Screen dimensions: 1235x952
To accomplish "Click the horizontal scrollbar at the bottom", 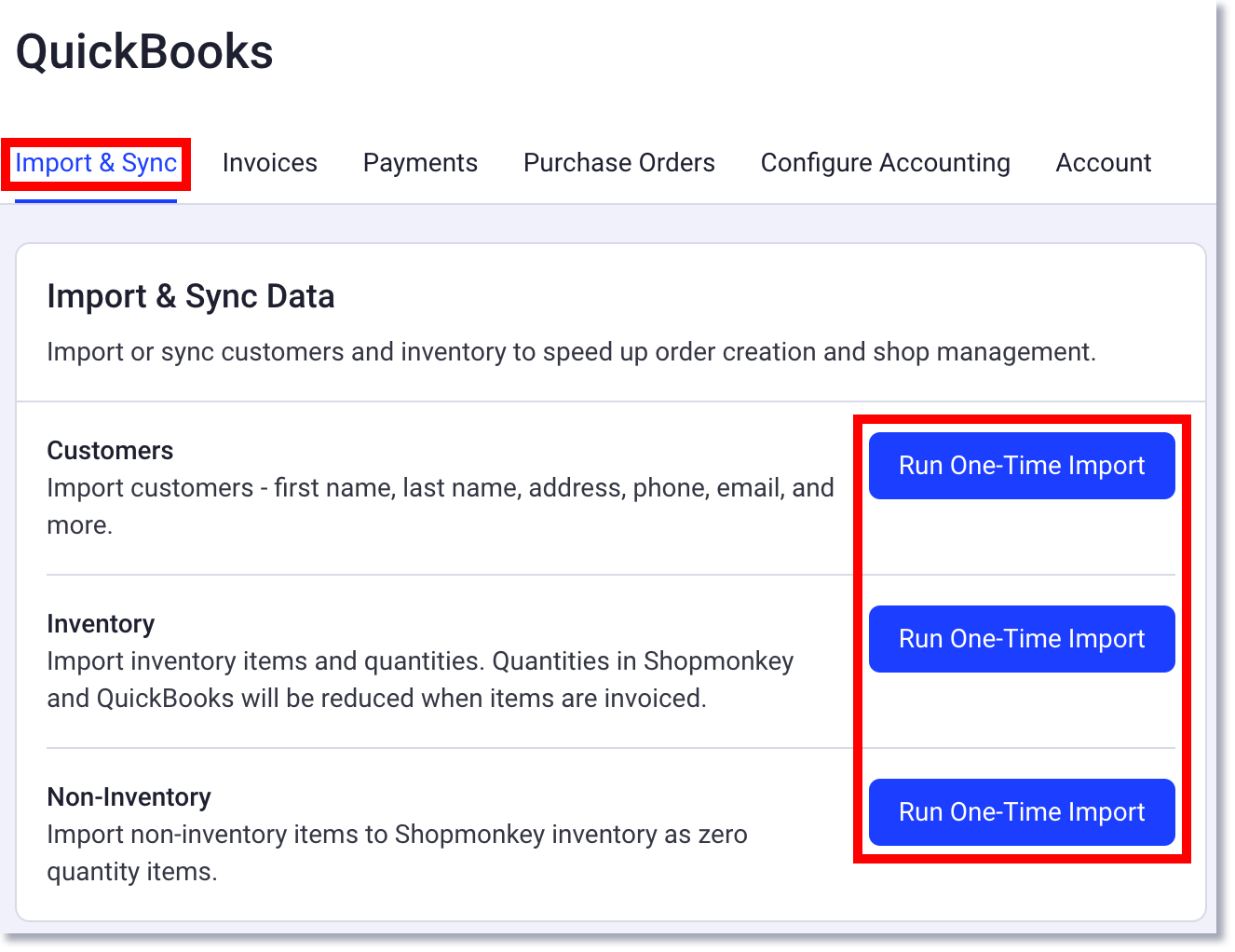I will (615, 943).
